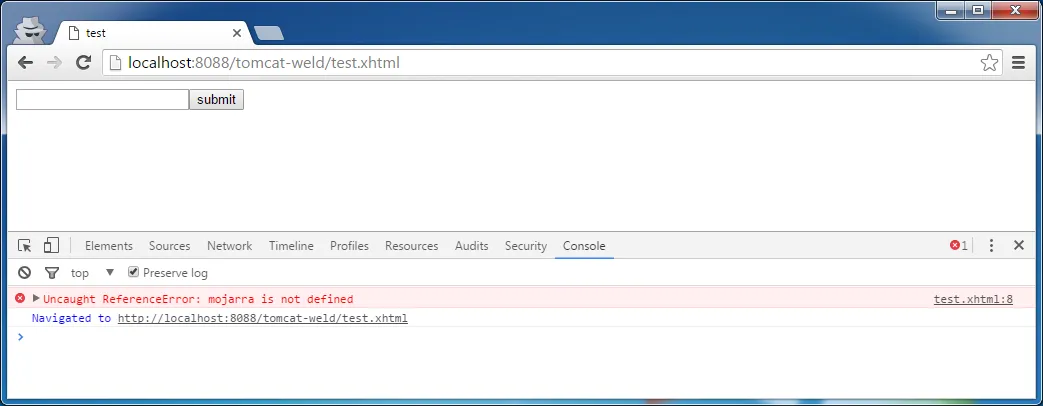Focus the text input beside submit
The height and width of the screenshot is (406, 1043).
coord(102,99)
